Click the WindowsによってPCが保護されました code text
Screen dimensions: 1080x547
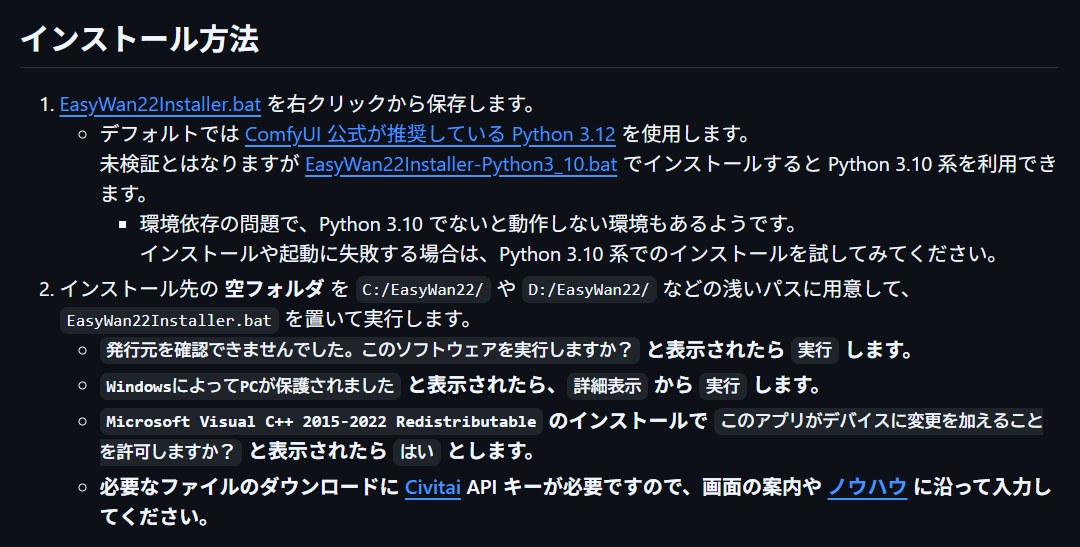point(250,386)
